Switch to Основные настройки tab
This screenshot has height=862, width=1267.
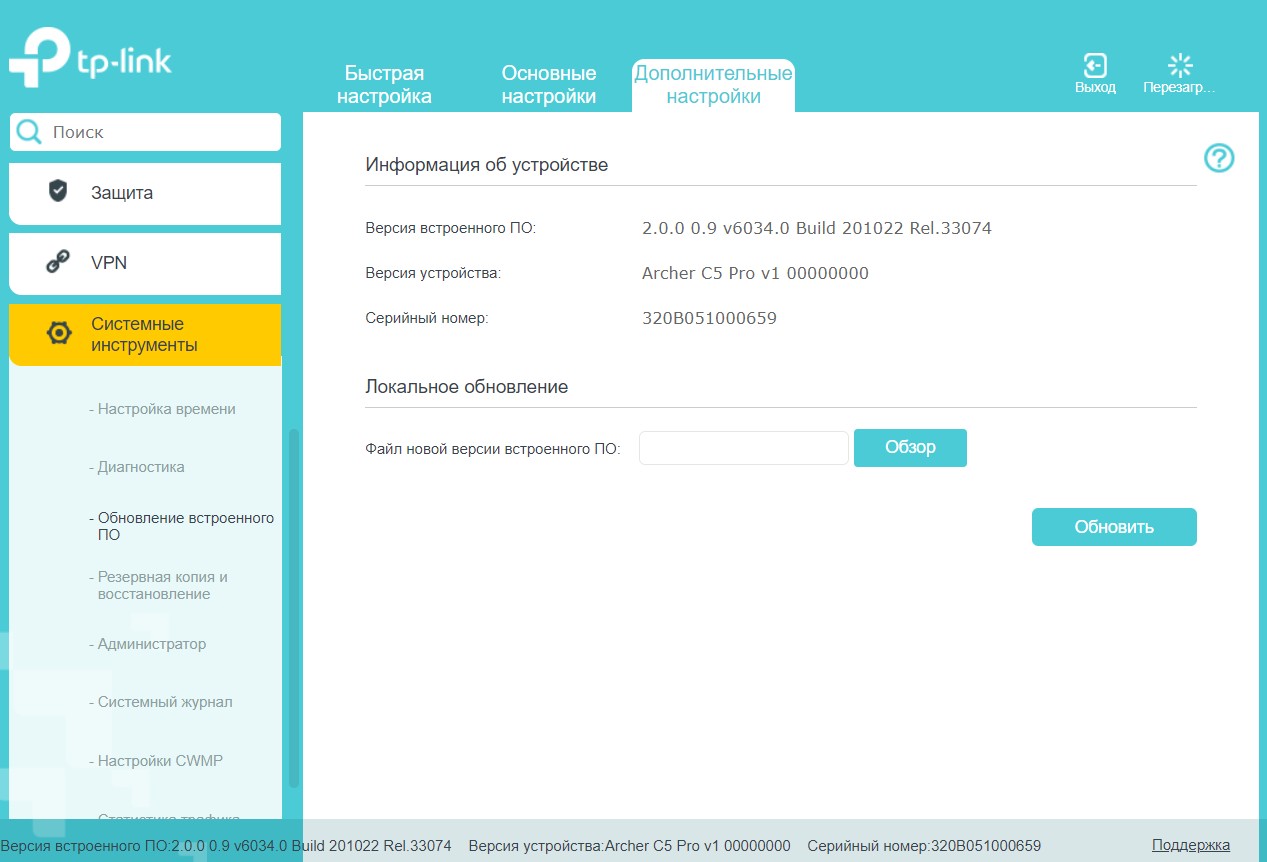click(x=549, y=85)
